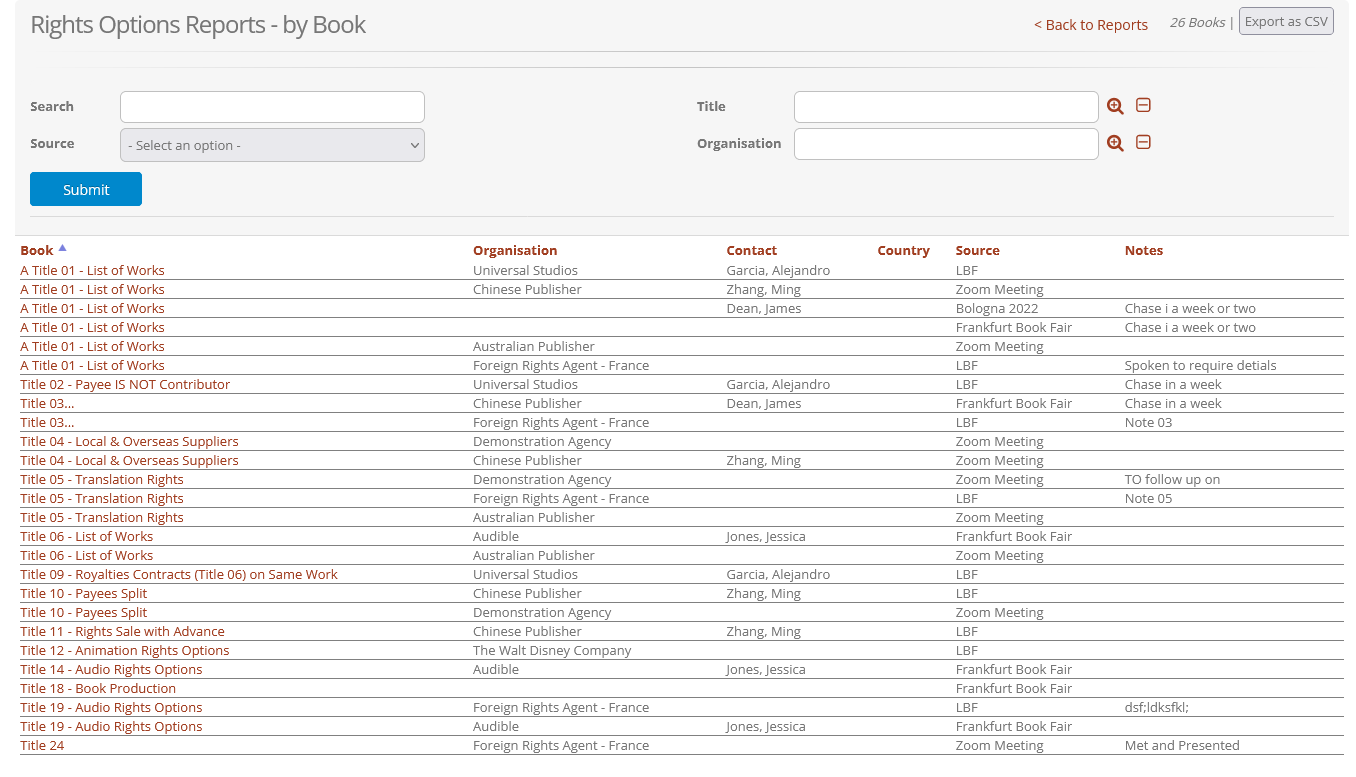Viewport: 1356px width, 777px height.
Task: Sort by the Contact column header
Action: pyautogui.click(x=752, y=251)
